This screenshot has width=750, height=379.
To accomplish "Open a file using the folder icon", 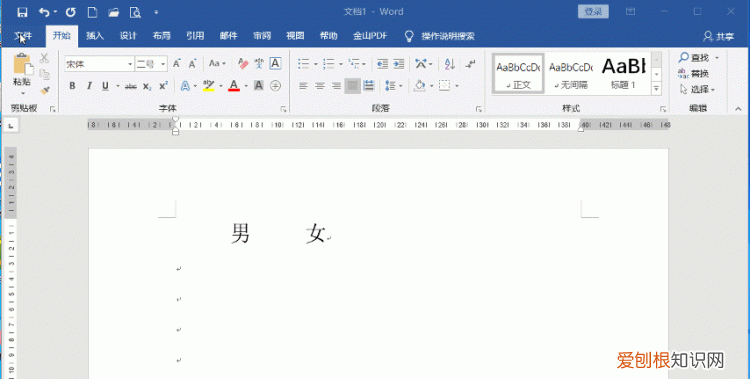I will point(113,12).
